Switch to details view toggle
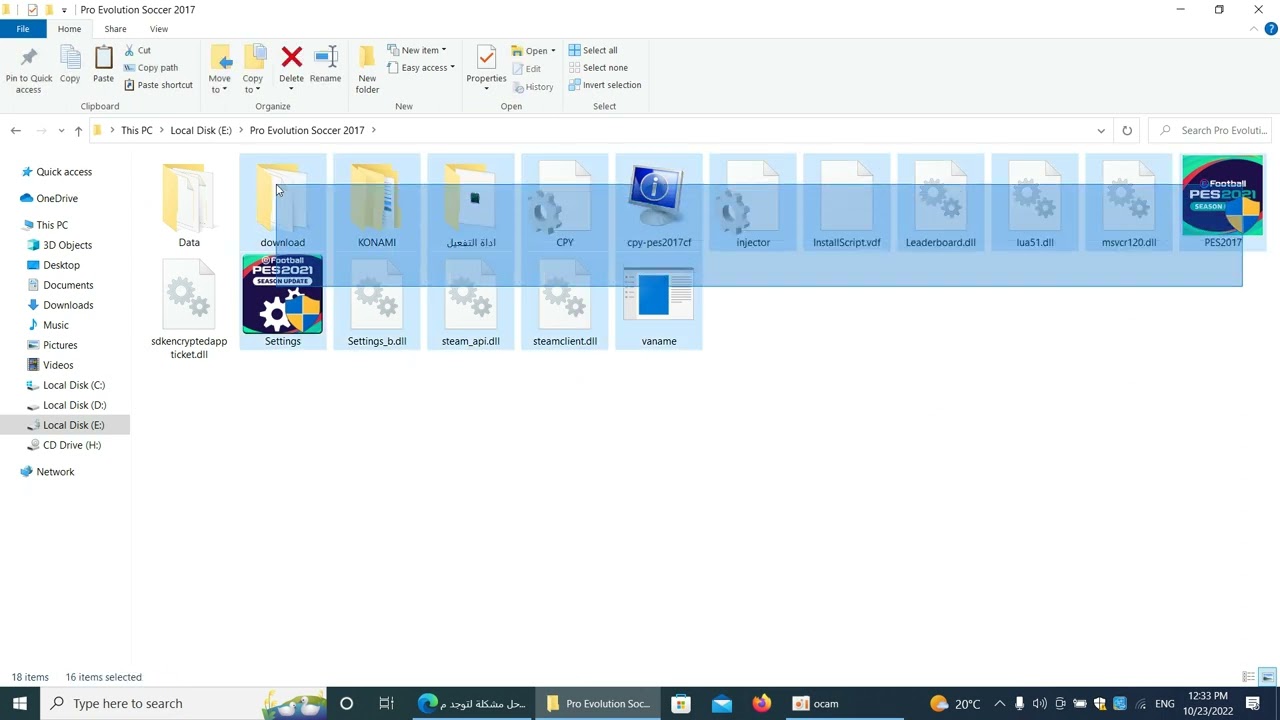Viewport: 1280px width, 720px height. (x=1248, y=677)
